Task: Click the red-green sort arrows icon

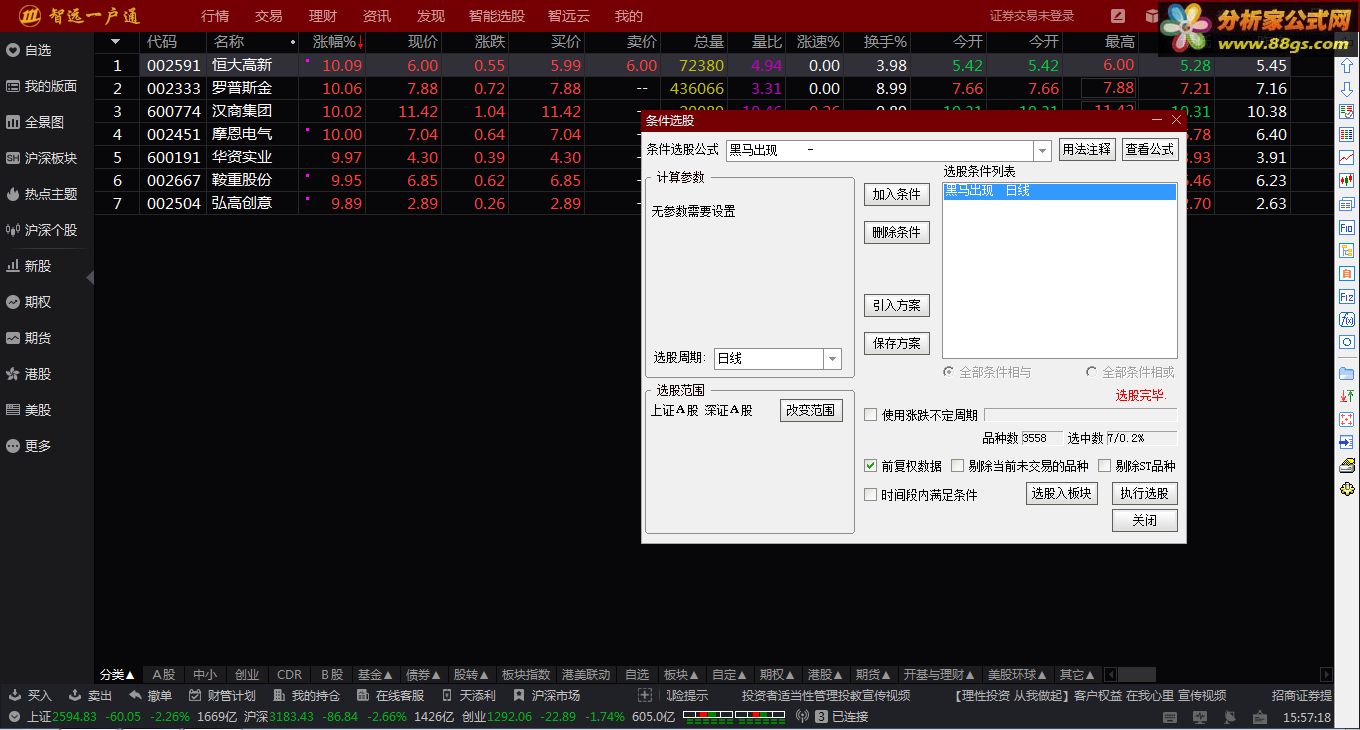Action: [x=1347, y=396]
